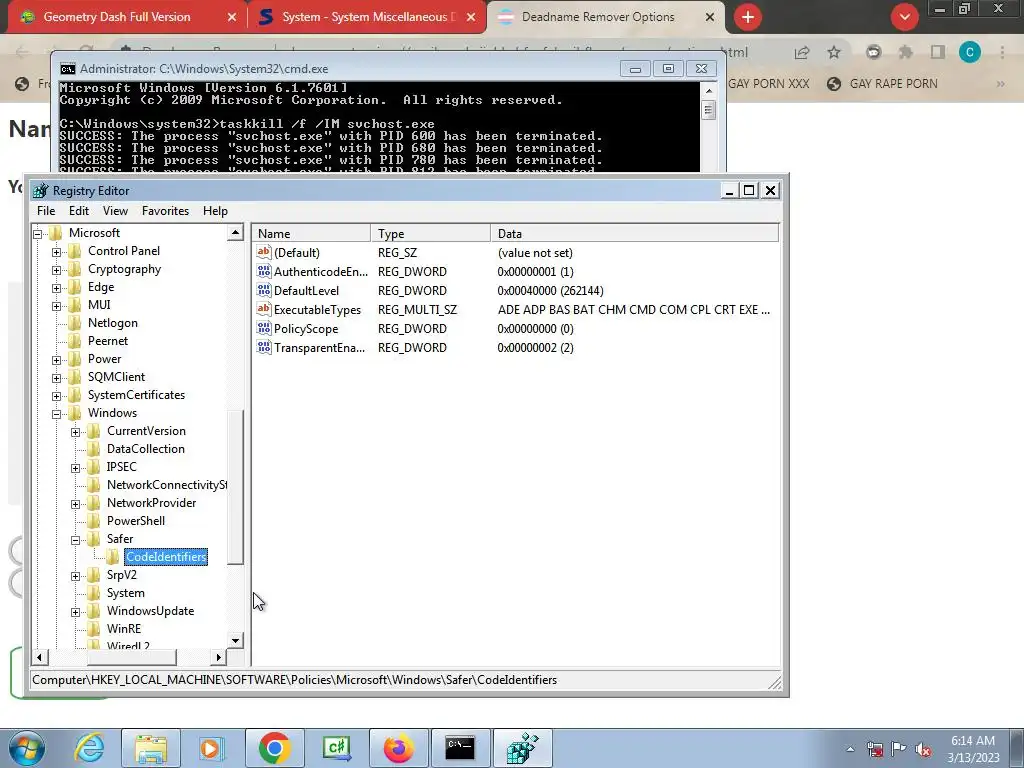Open the browser extensions puzzle icon

click(x=905, y=52)
